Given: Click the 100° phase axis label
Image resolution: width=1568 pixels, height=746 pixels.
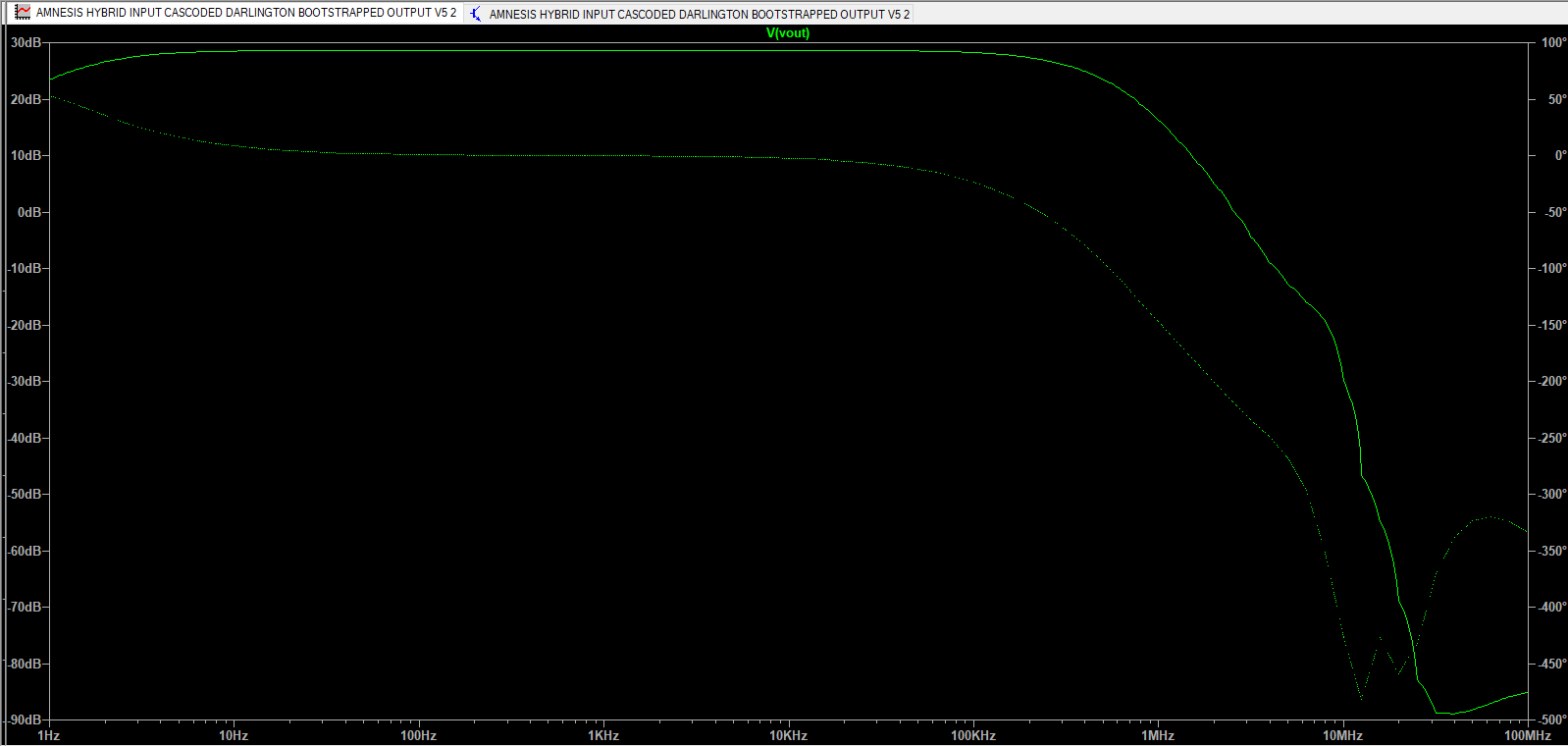Looking at the screenshot, I should [1553, 43].
